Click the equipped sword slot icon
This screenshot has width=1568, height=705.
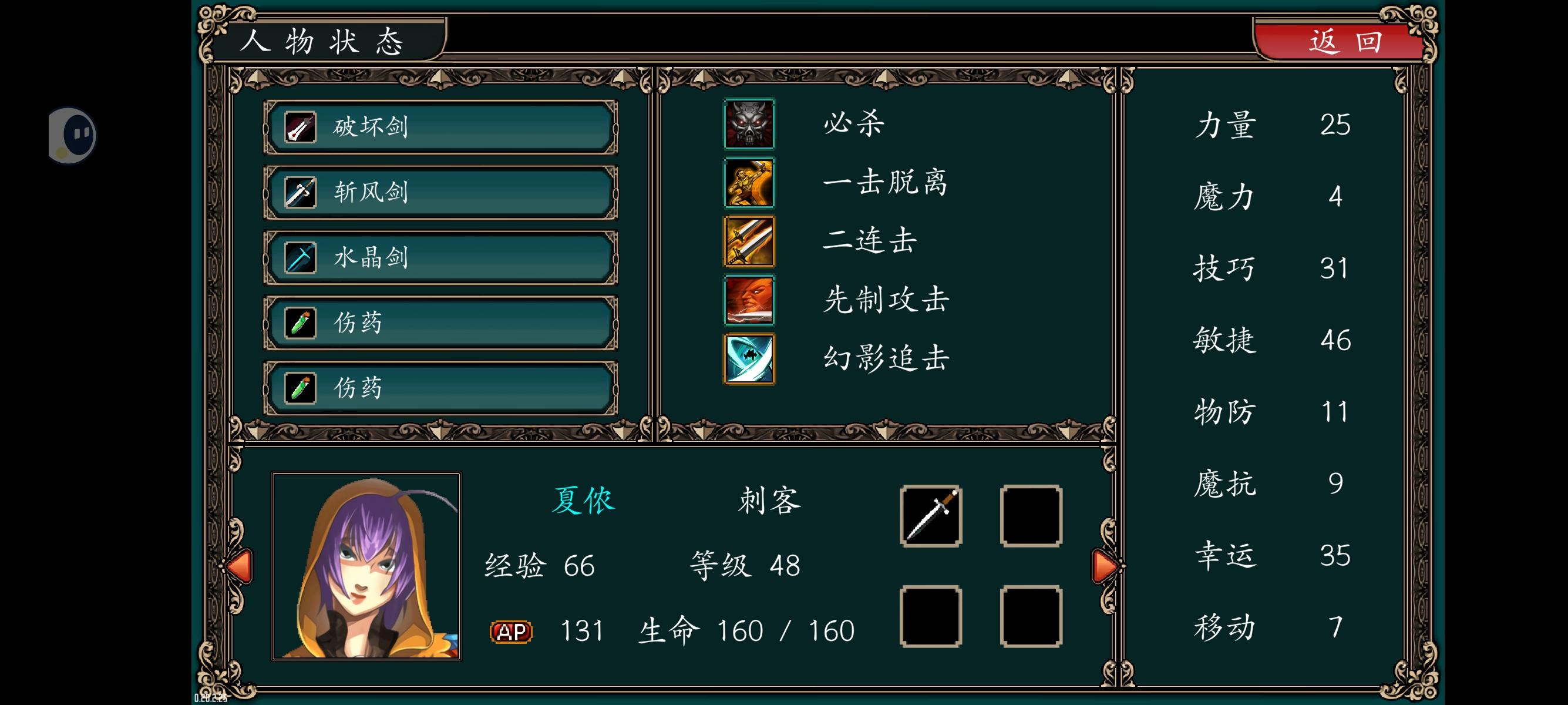pyautogui.click(x=931, y=516)
